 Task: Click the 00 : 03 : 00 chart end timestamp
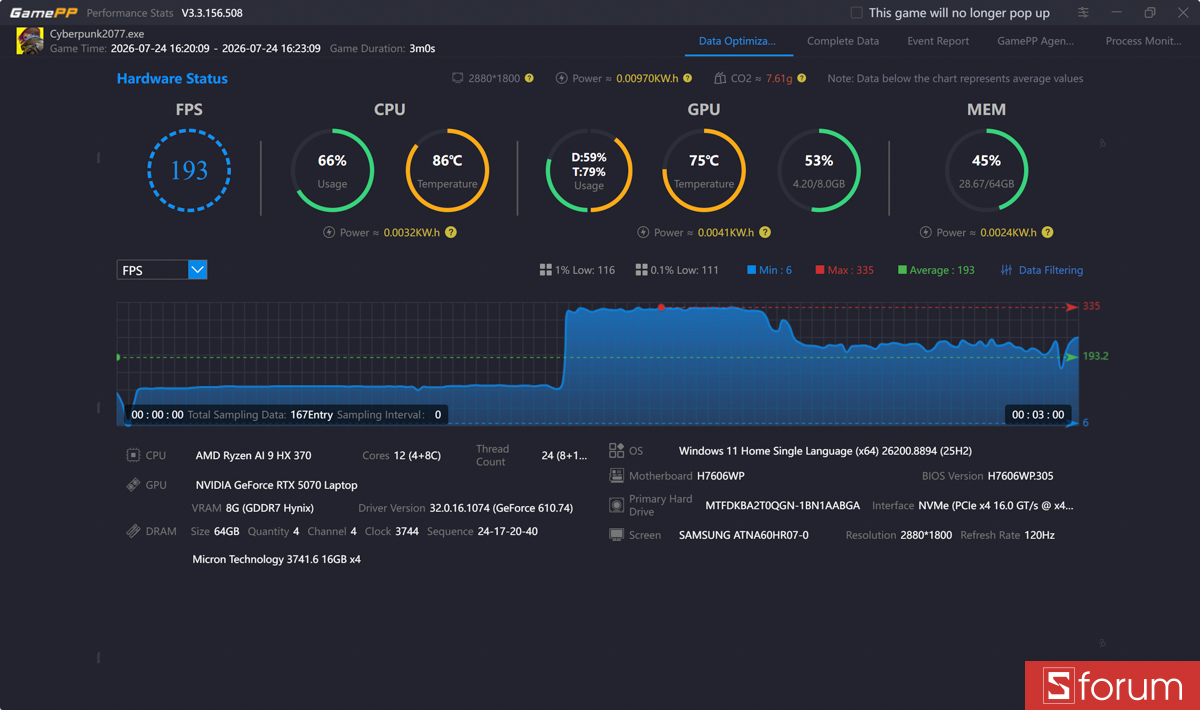pos(1038,414)
